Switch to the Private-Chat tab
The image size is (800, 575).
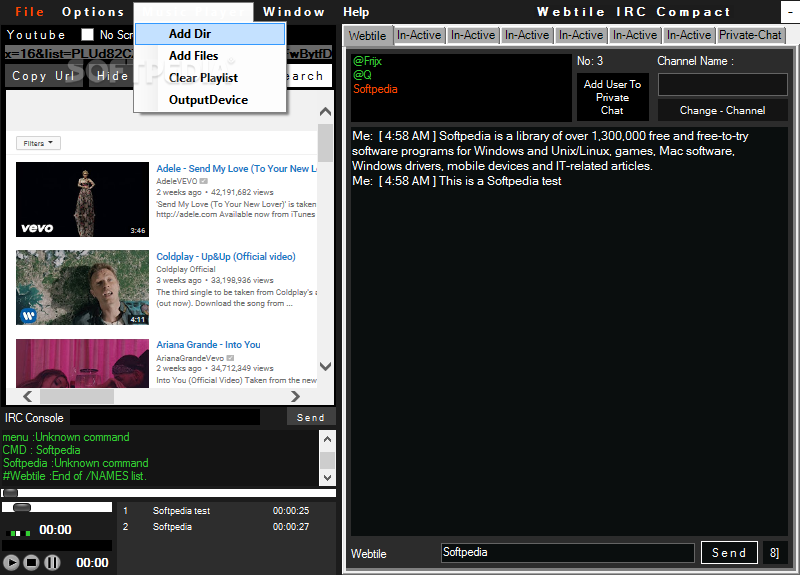[750, 35]
